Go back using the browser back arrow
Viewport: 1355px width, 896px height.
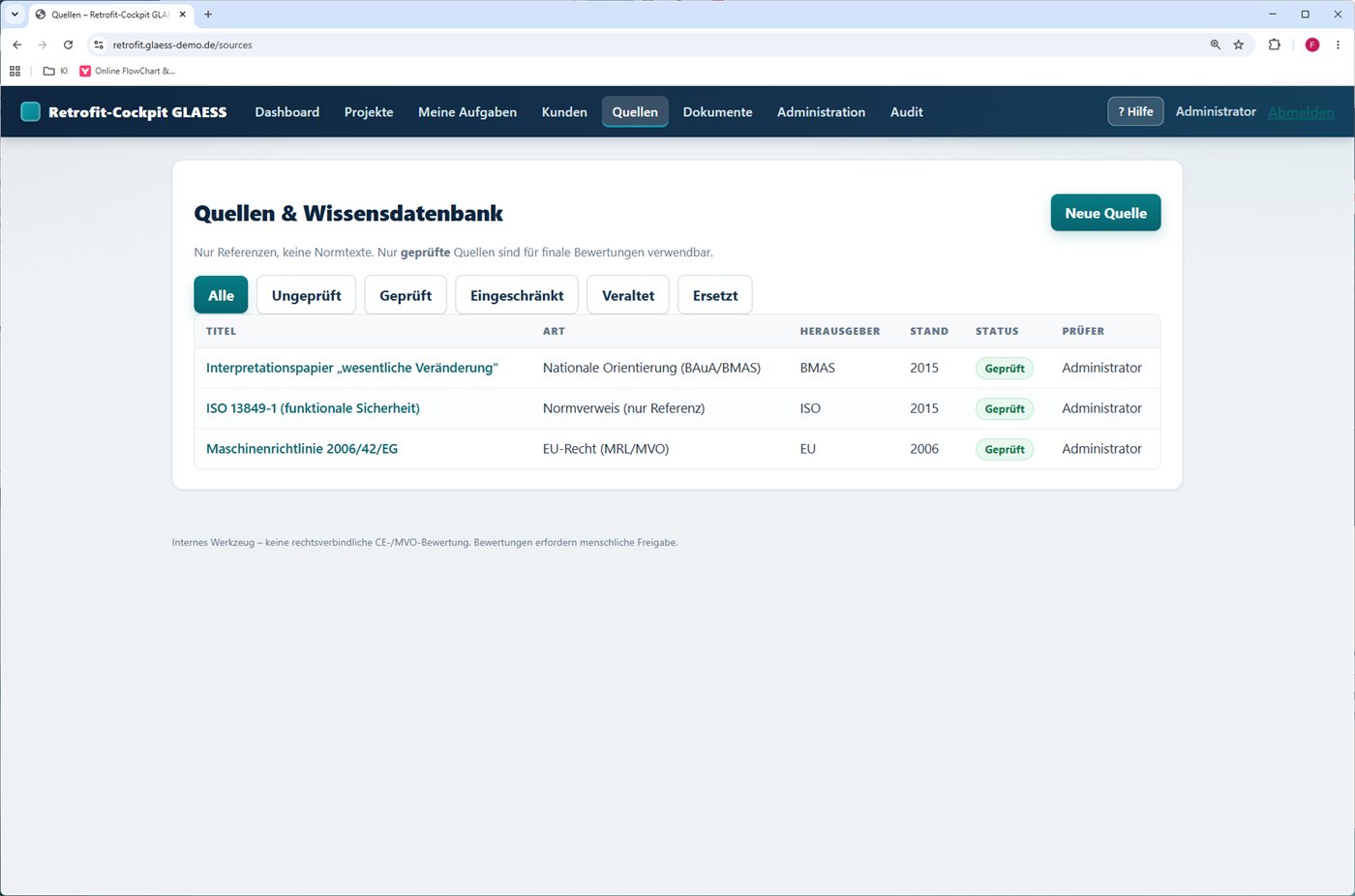[x=17, y=45]
